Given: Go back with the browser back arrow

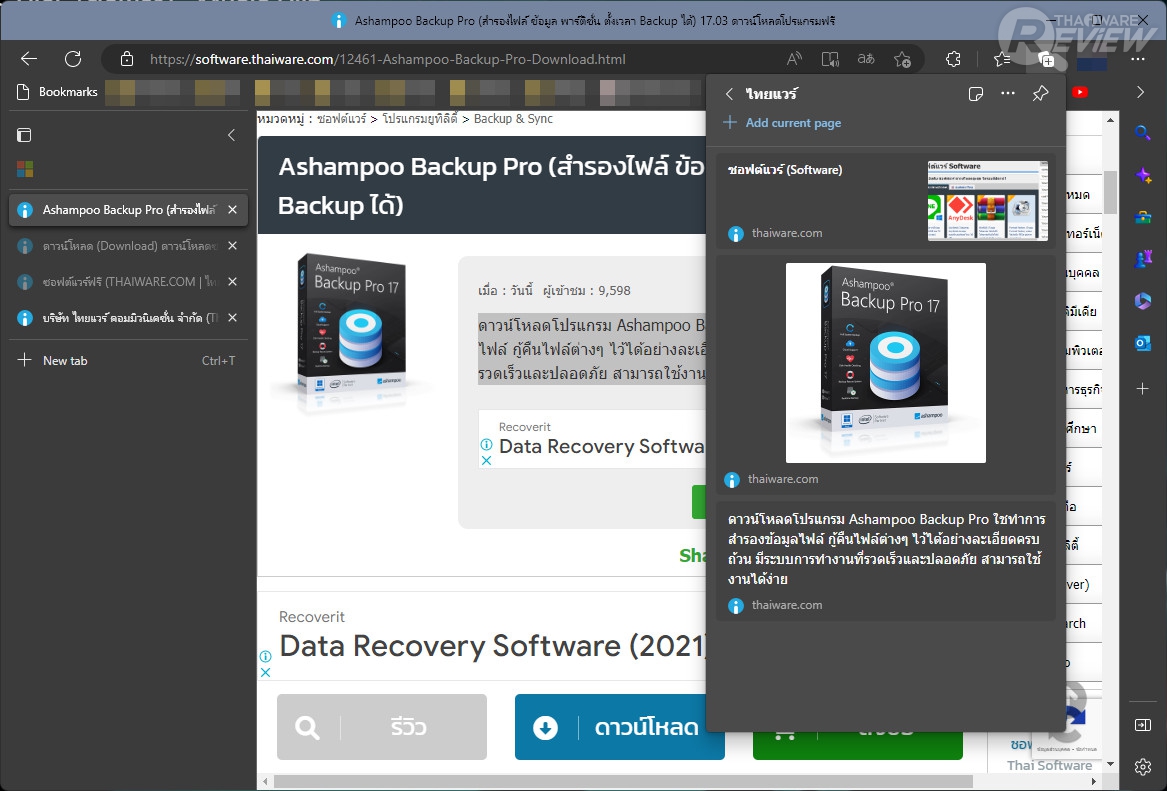Looking at the screenshot, I should 28,59.
